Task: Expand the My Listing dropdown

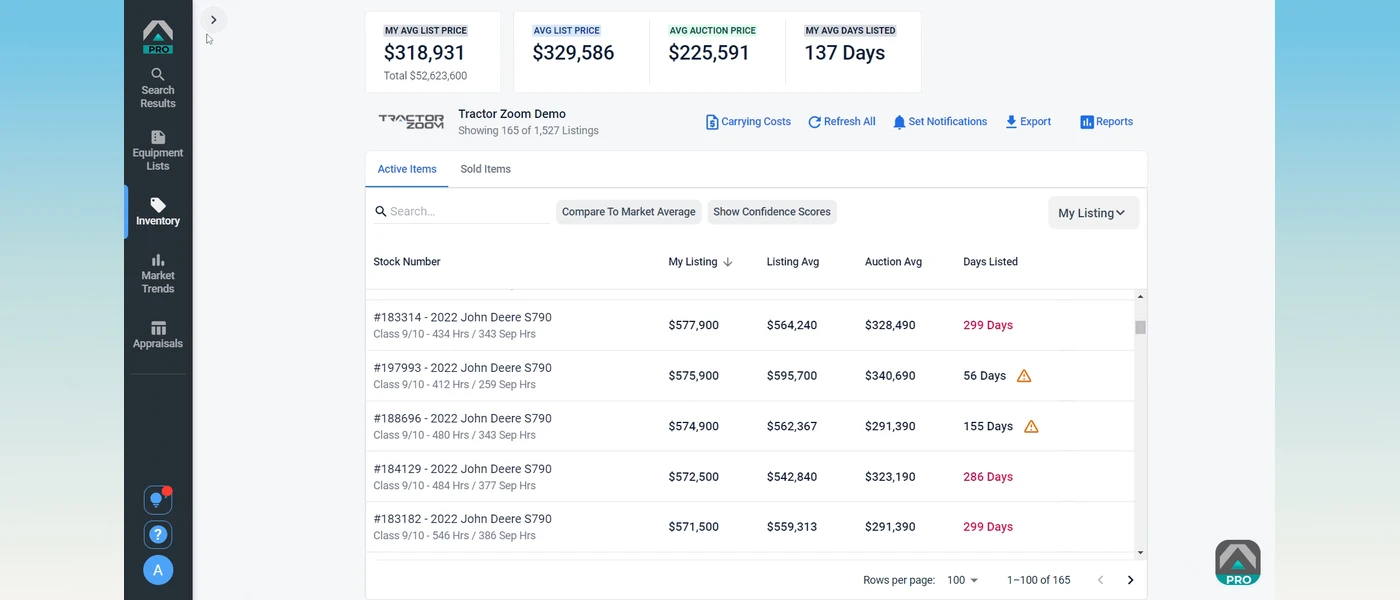Action: pyautogui.click(x=1092, y=213)
